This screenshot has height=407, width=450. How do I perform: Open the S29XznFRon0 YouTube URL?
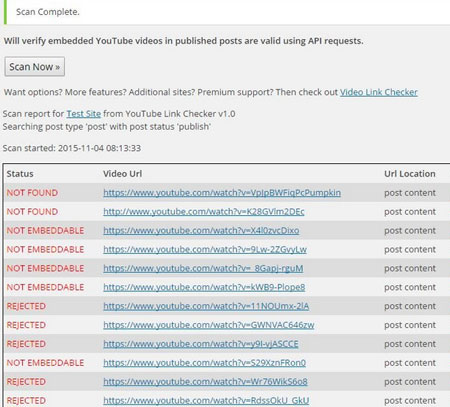pyautogui.click(x=204, y=363)
